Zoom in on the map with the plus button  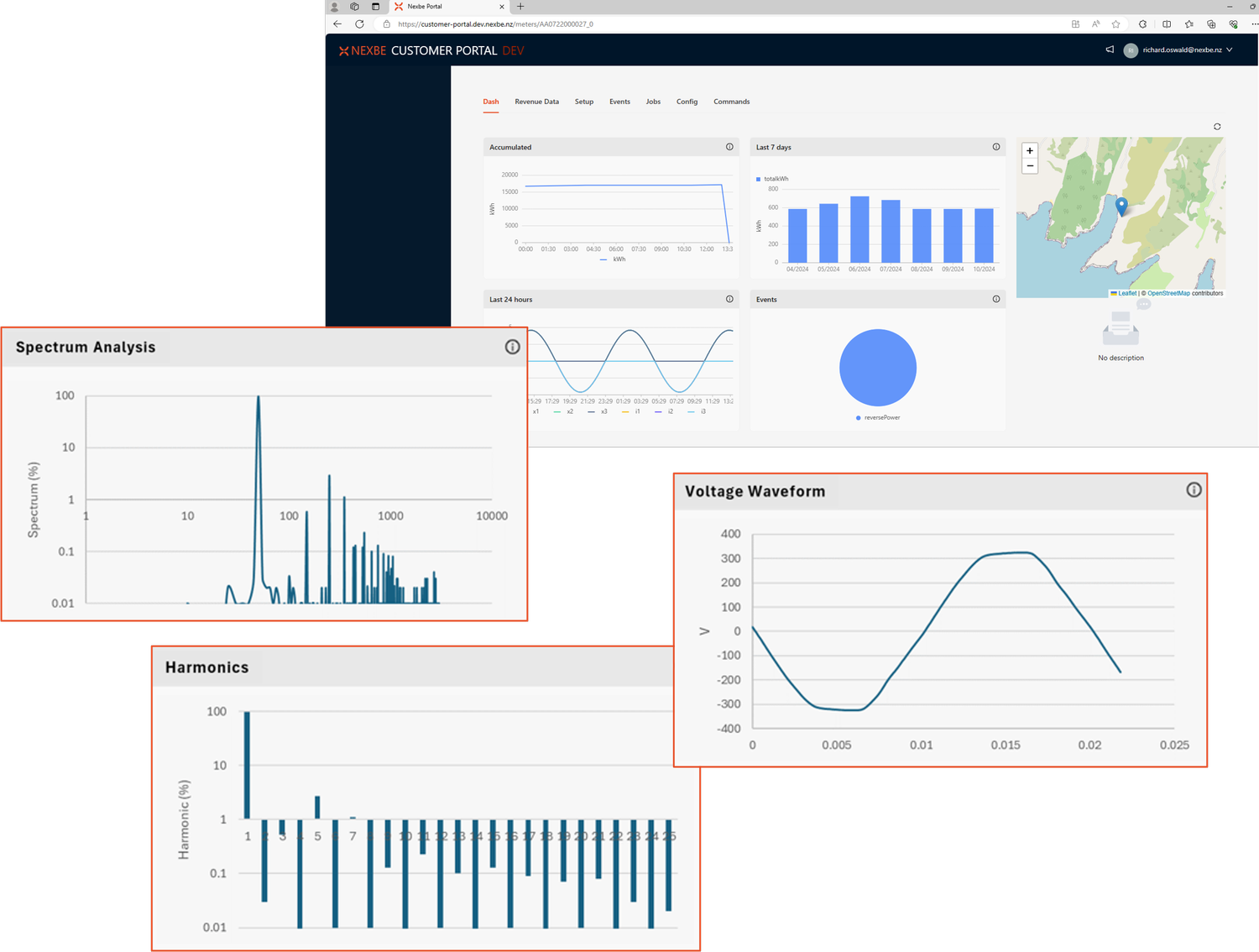(x=1030, y=150)
